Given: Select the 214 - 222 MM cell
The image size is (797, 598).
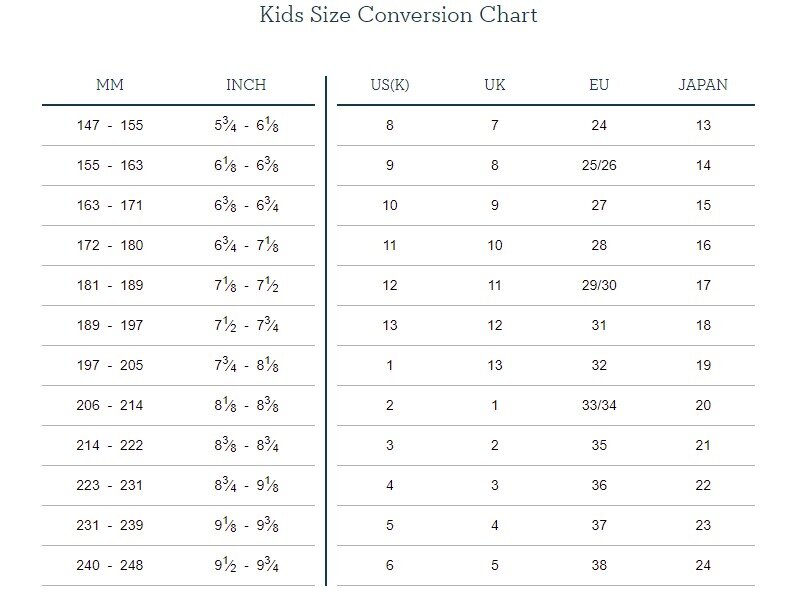Looking at the screenshot, I should (x=110, y=446).
